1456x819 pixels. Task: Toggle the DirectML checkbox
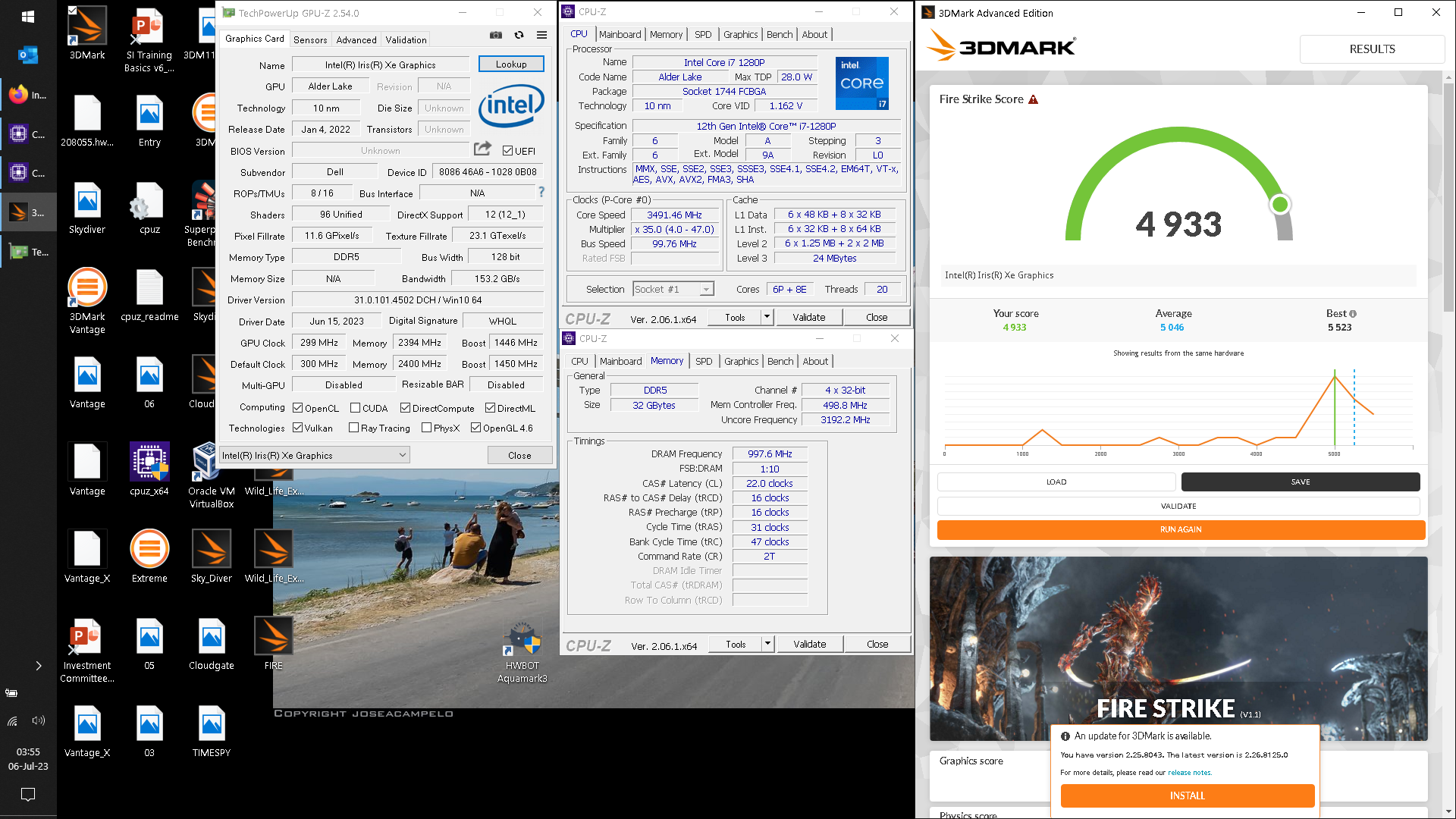tap(491, 408)
